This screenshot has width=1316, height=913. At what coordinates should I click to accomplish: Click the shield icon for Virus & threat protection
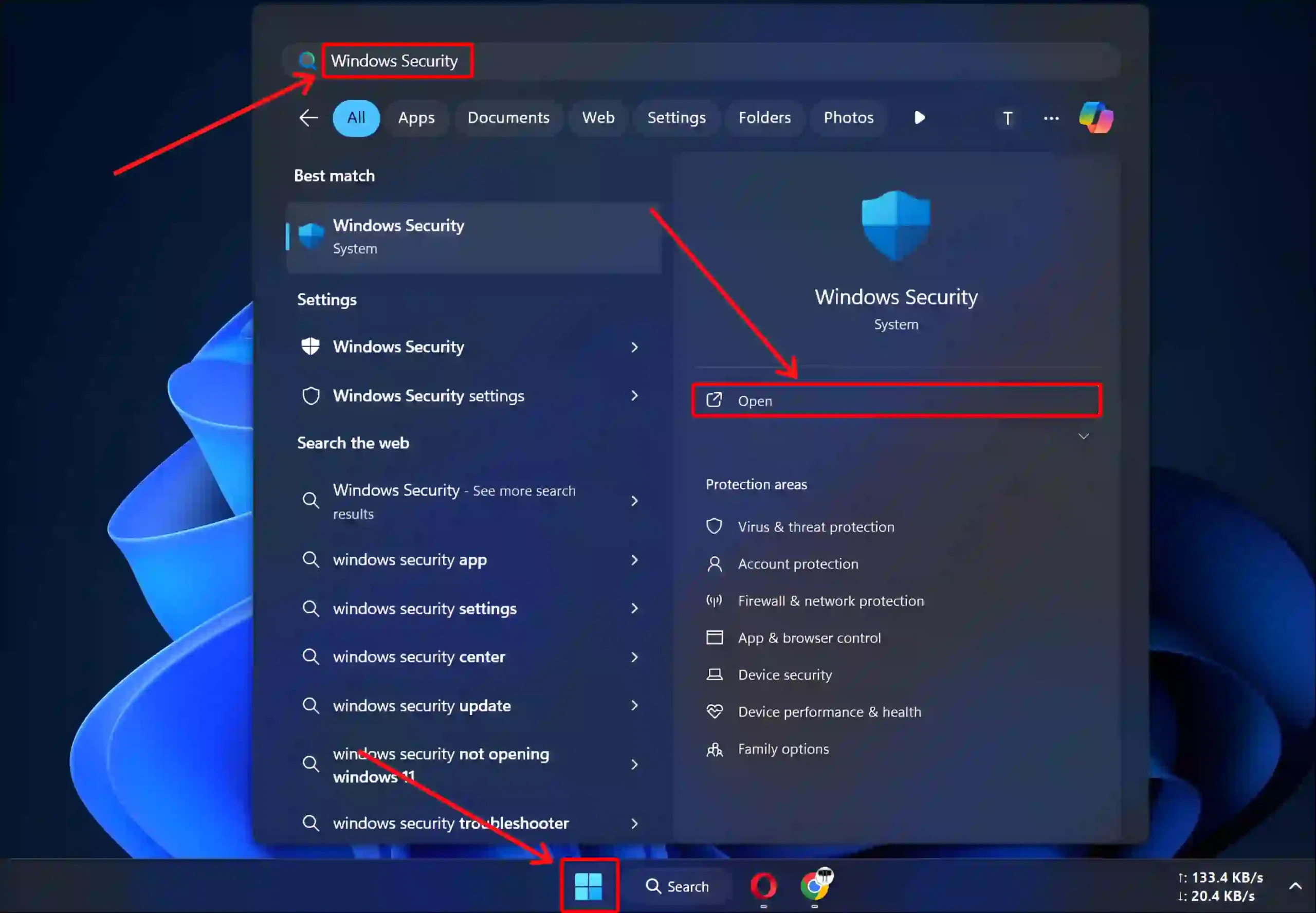coord(714,526)
